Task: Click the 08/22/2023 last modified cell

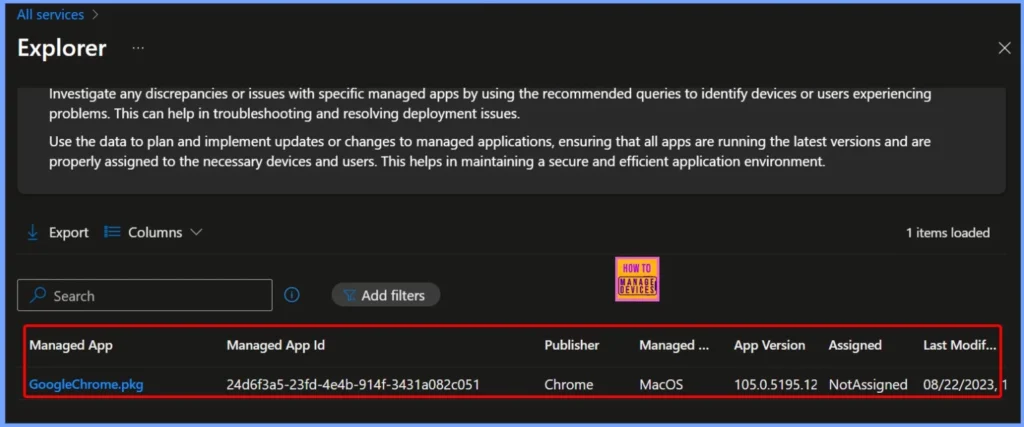Action: (964, 385)
